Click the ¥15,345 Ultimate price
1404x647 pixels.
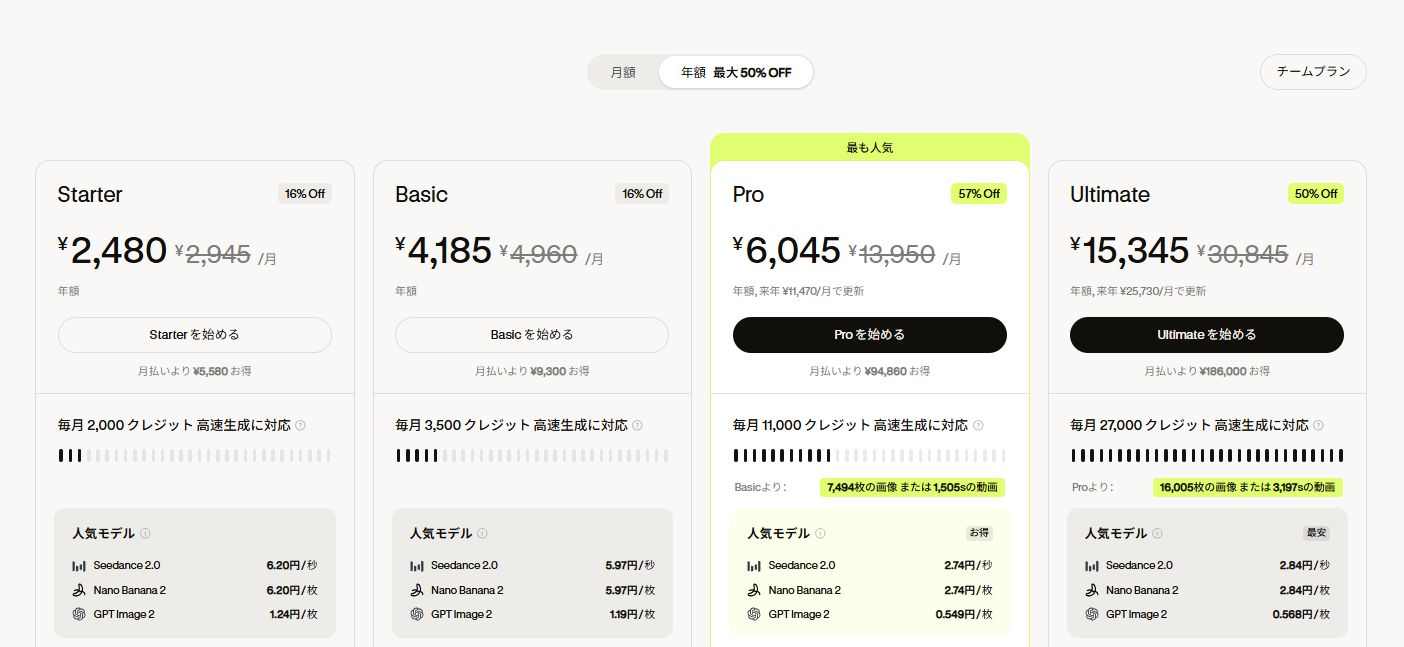(1130, 251)
